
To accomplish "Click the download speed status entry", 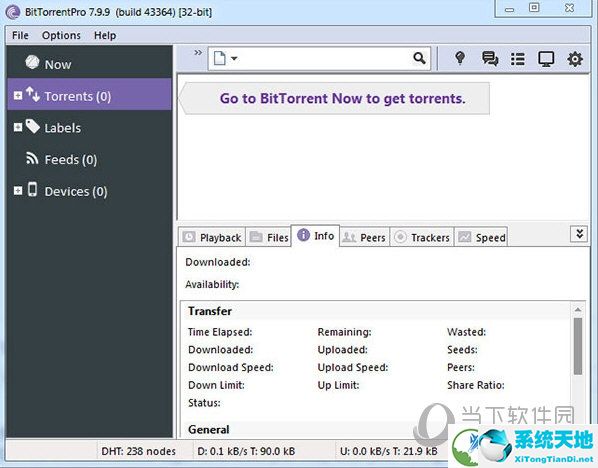I will click(246, 451).
